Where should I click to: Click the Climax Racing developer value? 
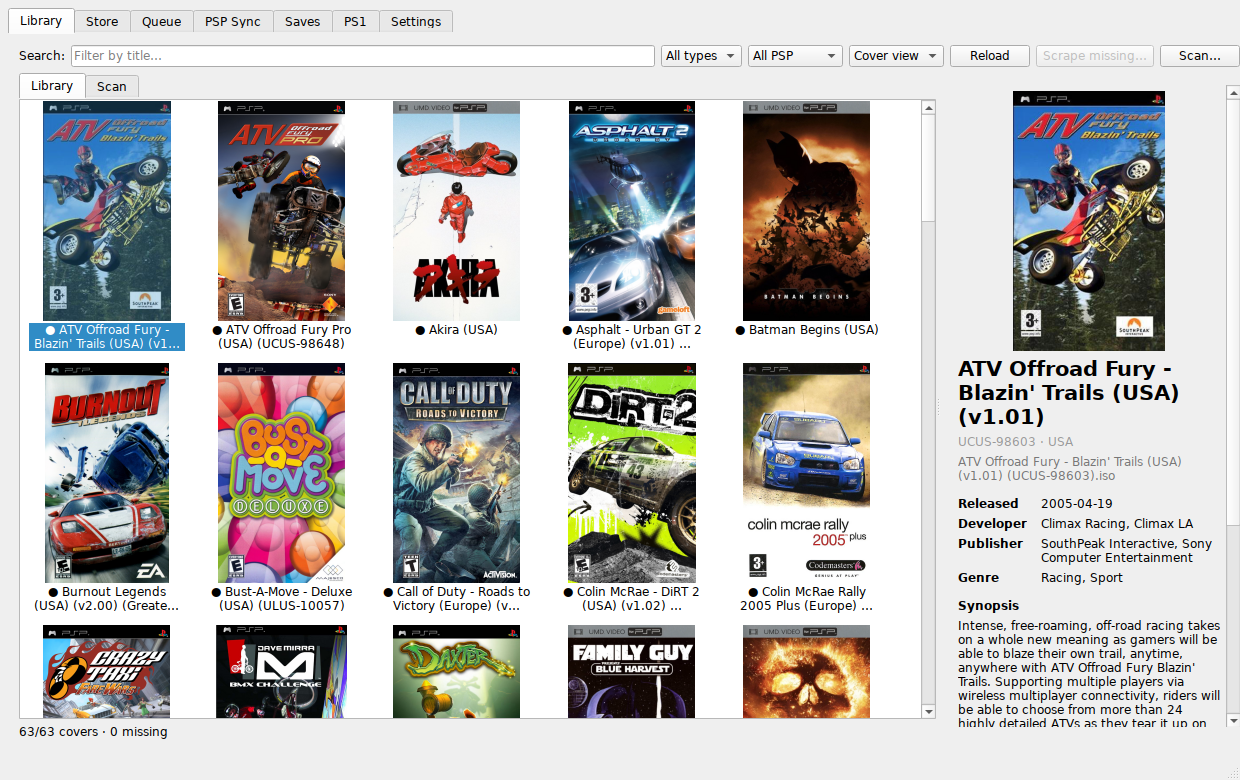click(x=1117, y=524)
